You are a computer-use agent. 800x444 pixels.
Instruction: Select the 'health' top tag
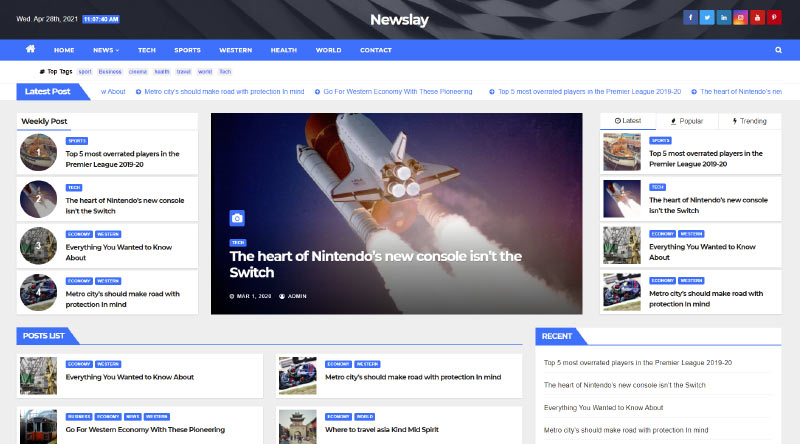click(162, 71)
